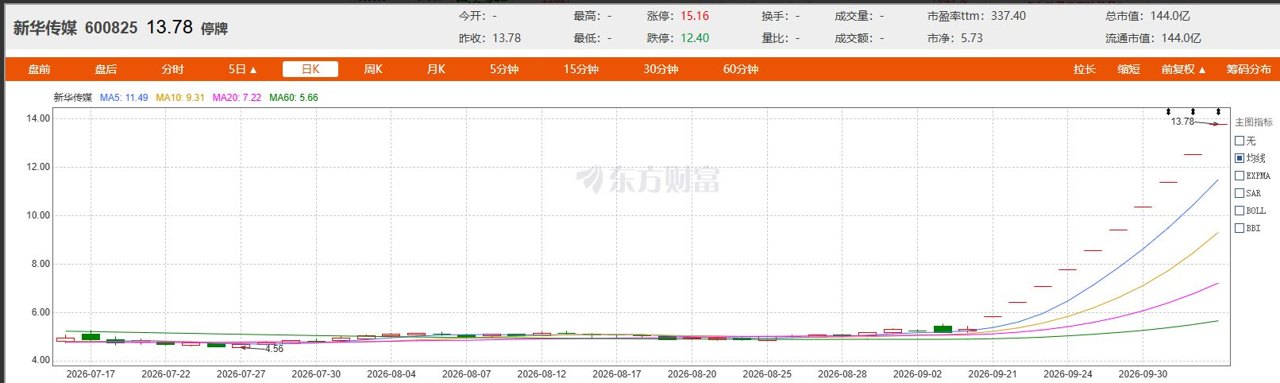The width and height of the screenshot is (1280, 383).
Task: Enable the BBI indicator checkbox
Action: [1240, 228]
